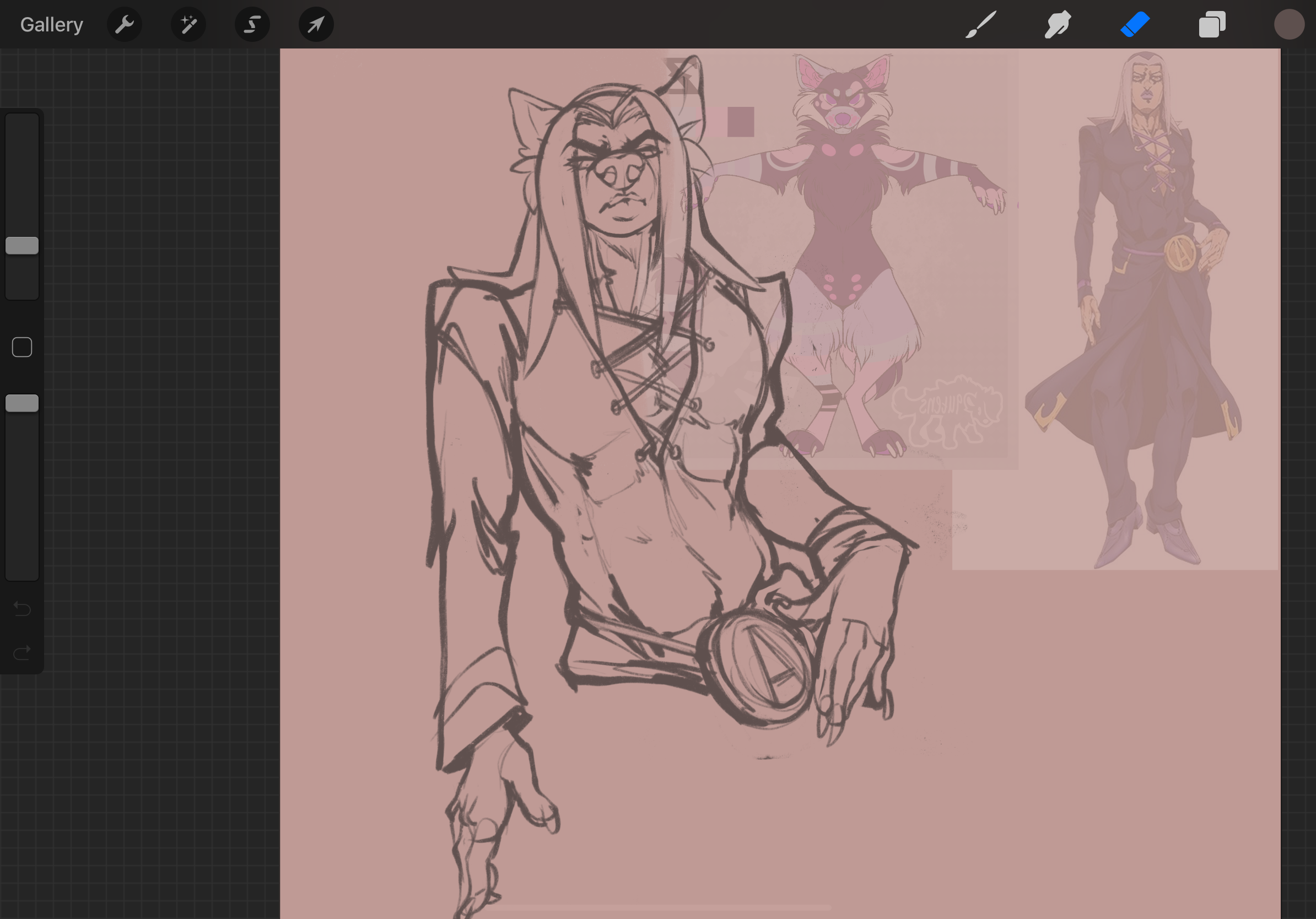Image resolution: width=1316 pixels, height=919 pixels.
Task: Activate the Selection tool
Action: 252,25
